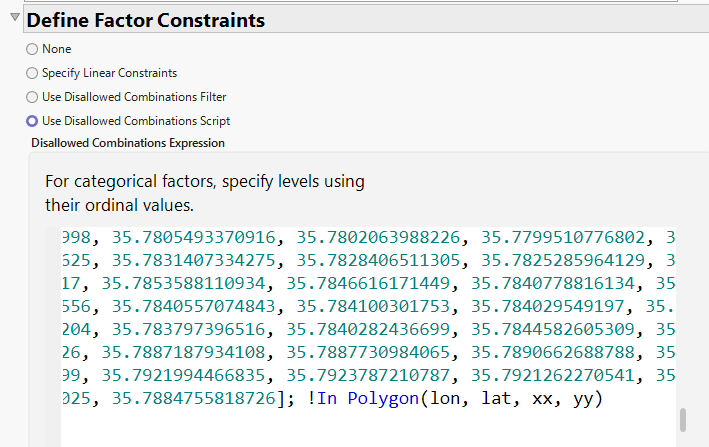Click value 35.7921262270541 in script
This screenshot has width=709, height=447.
[553, 376]
